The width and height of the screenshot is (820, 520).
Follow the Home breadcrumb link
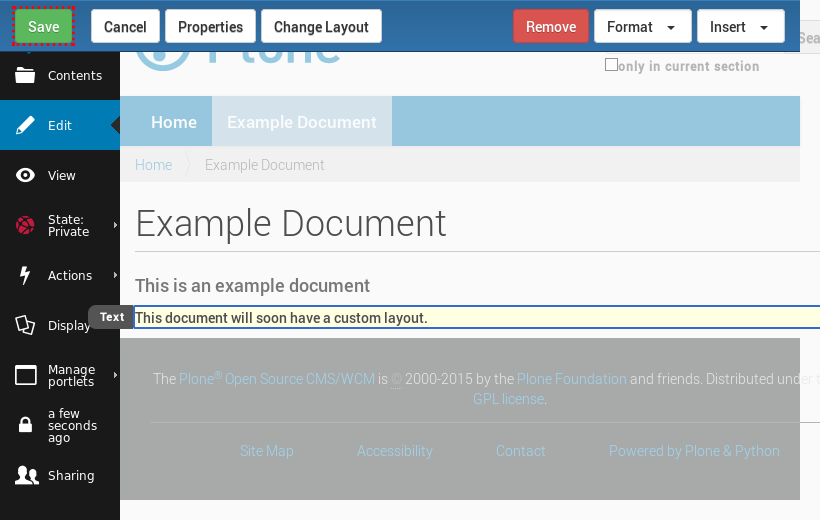pyautogui.click(x=153, y=165)
